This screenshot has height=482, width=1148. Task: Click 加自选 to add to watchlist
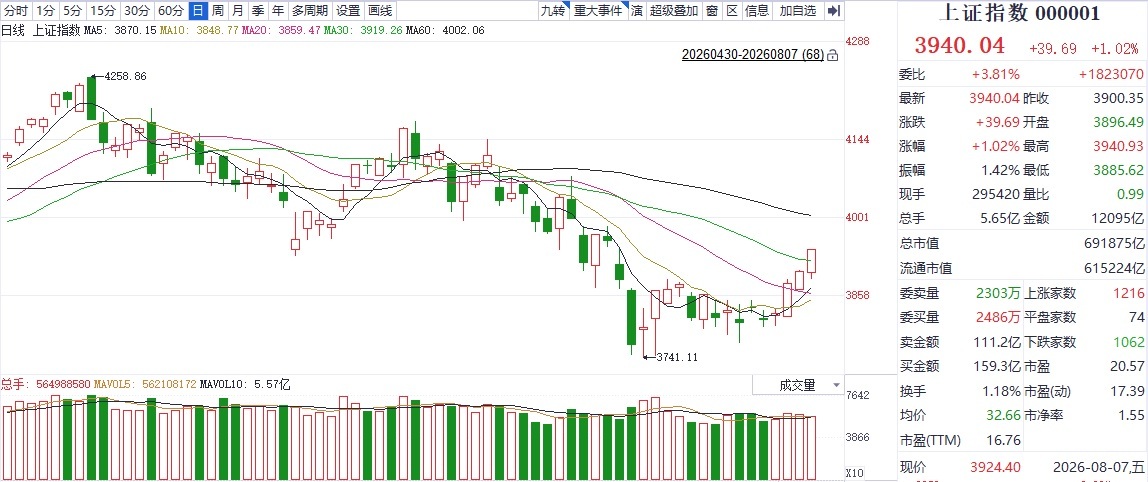click(797, 10)
